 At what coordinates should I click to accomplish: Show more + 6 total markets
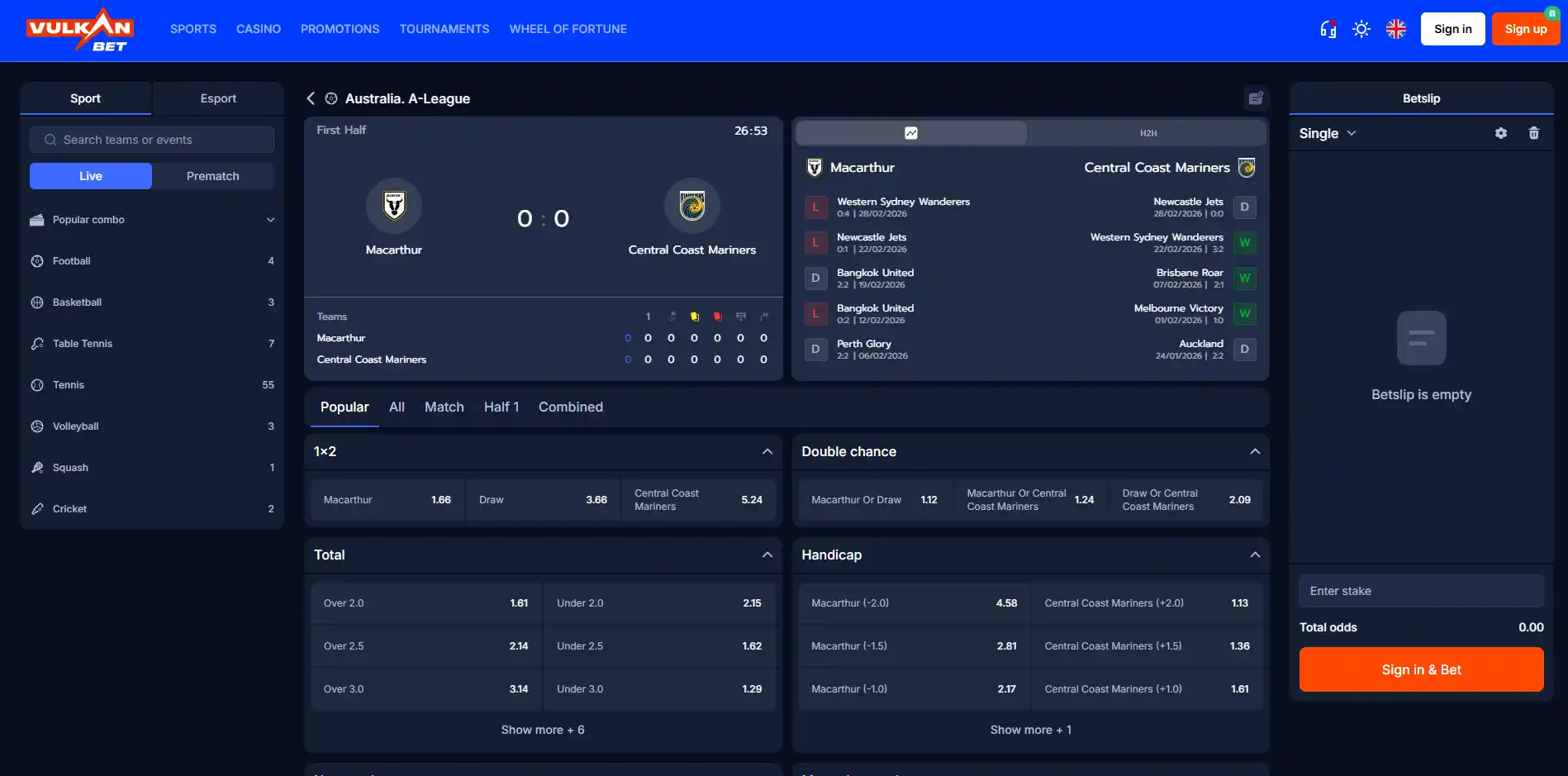pos(543,730)
